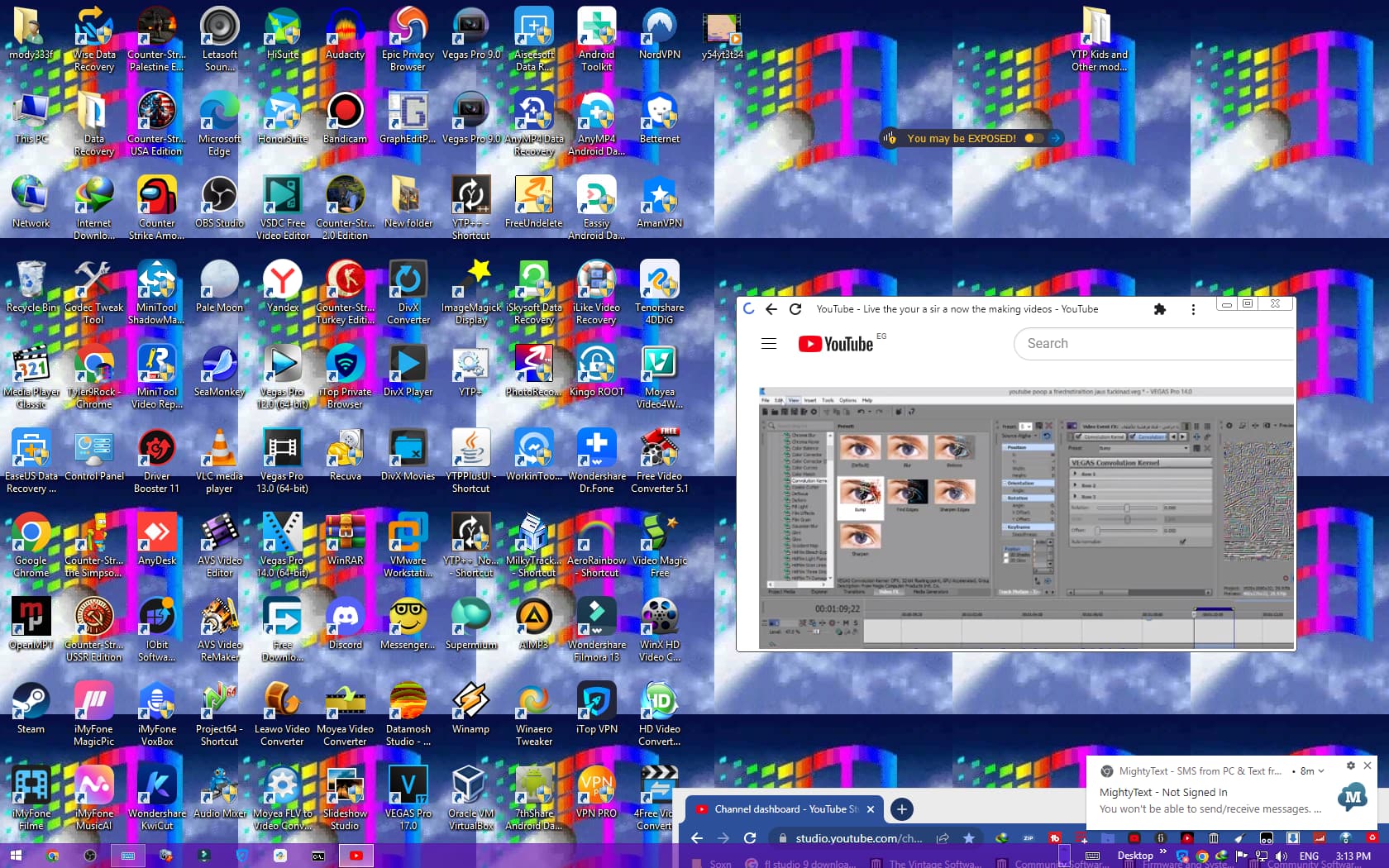Open the WinRAR desktop shortcut

click(x=345, y=540)
